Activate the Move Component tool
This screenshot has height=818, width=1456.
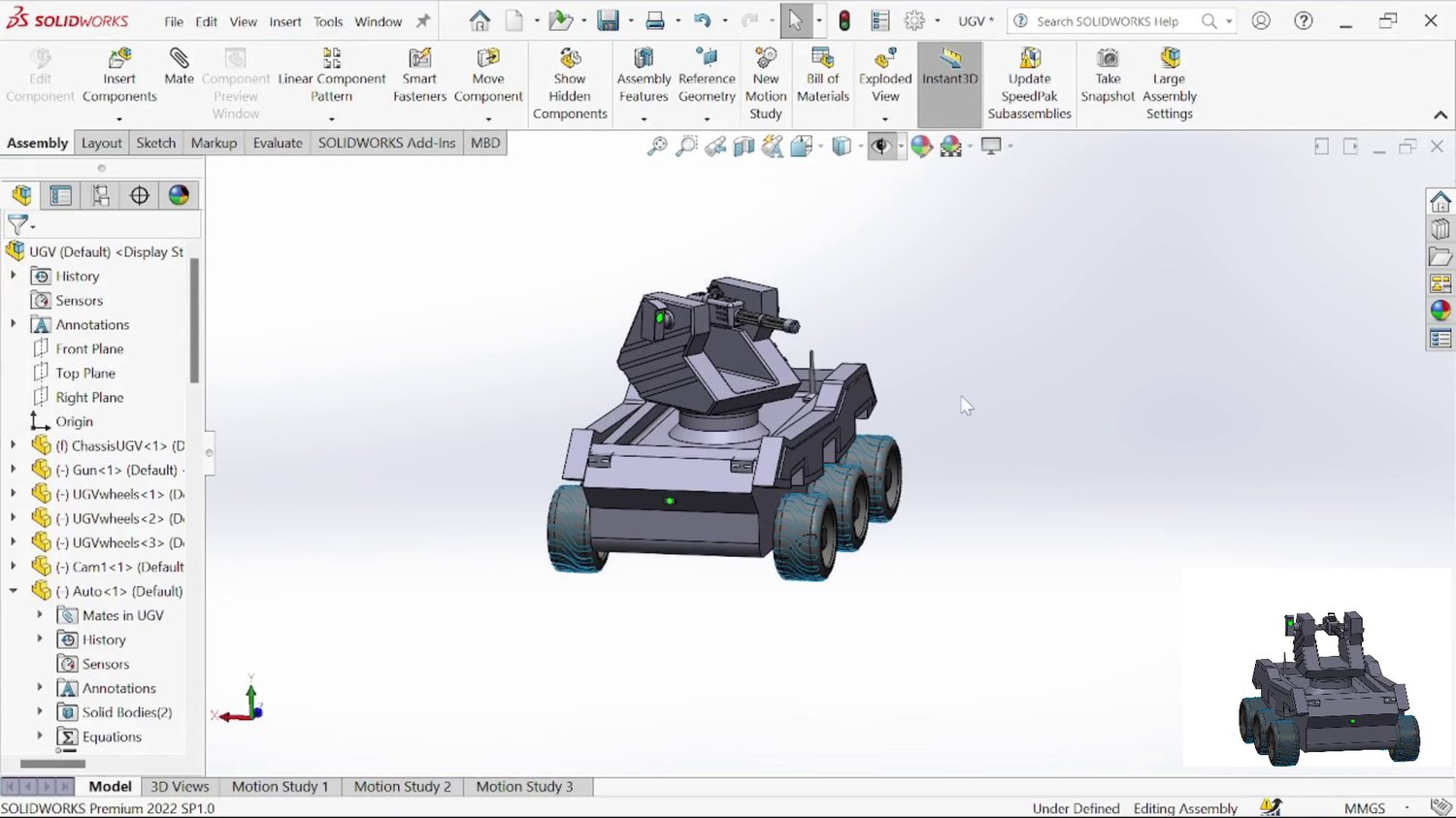click(x=488, y=76)
